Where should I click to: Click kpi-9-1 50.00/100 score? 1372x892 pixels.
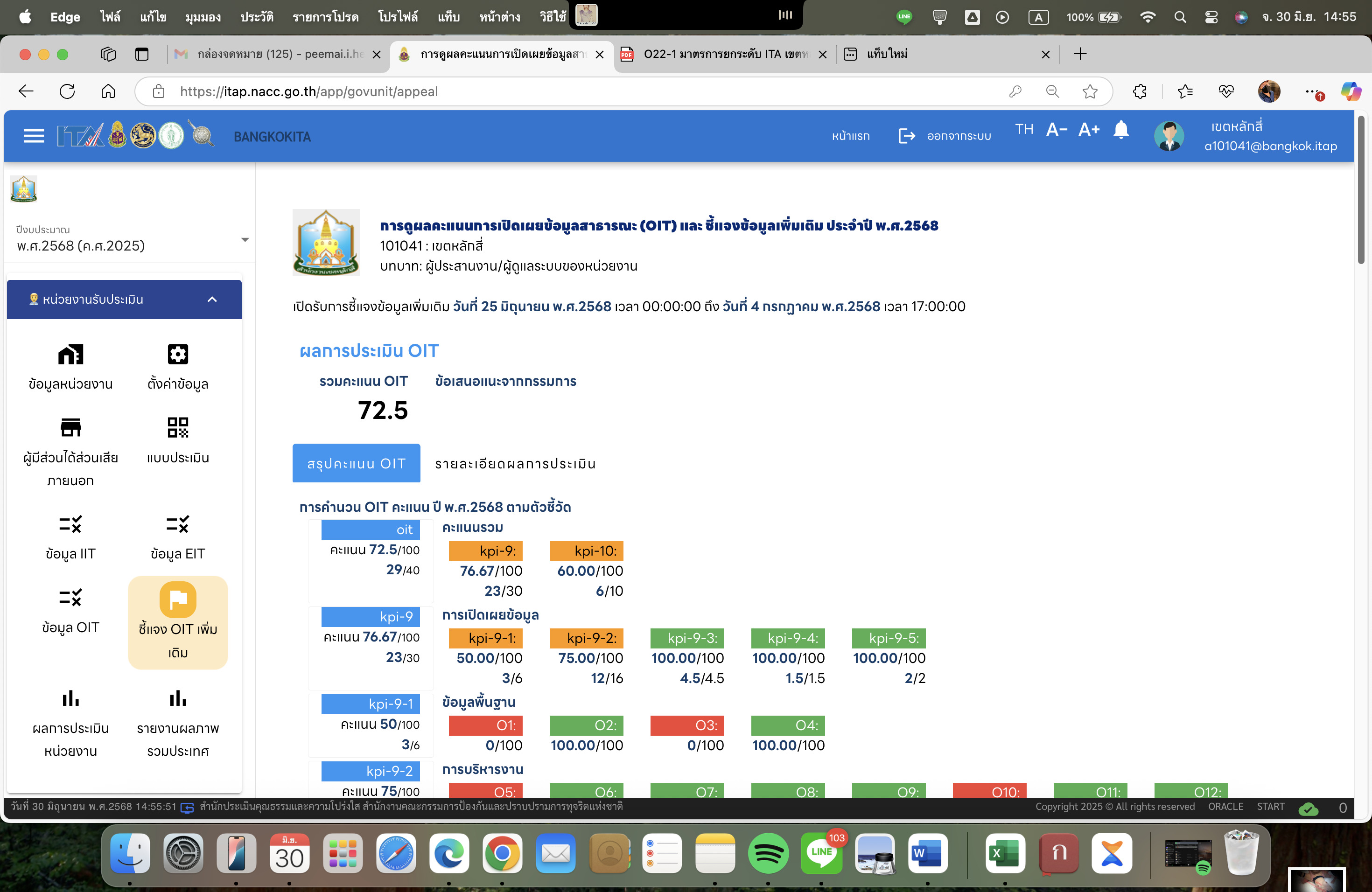[x=490, y=658]
